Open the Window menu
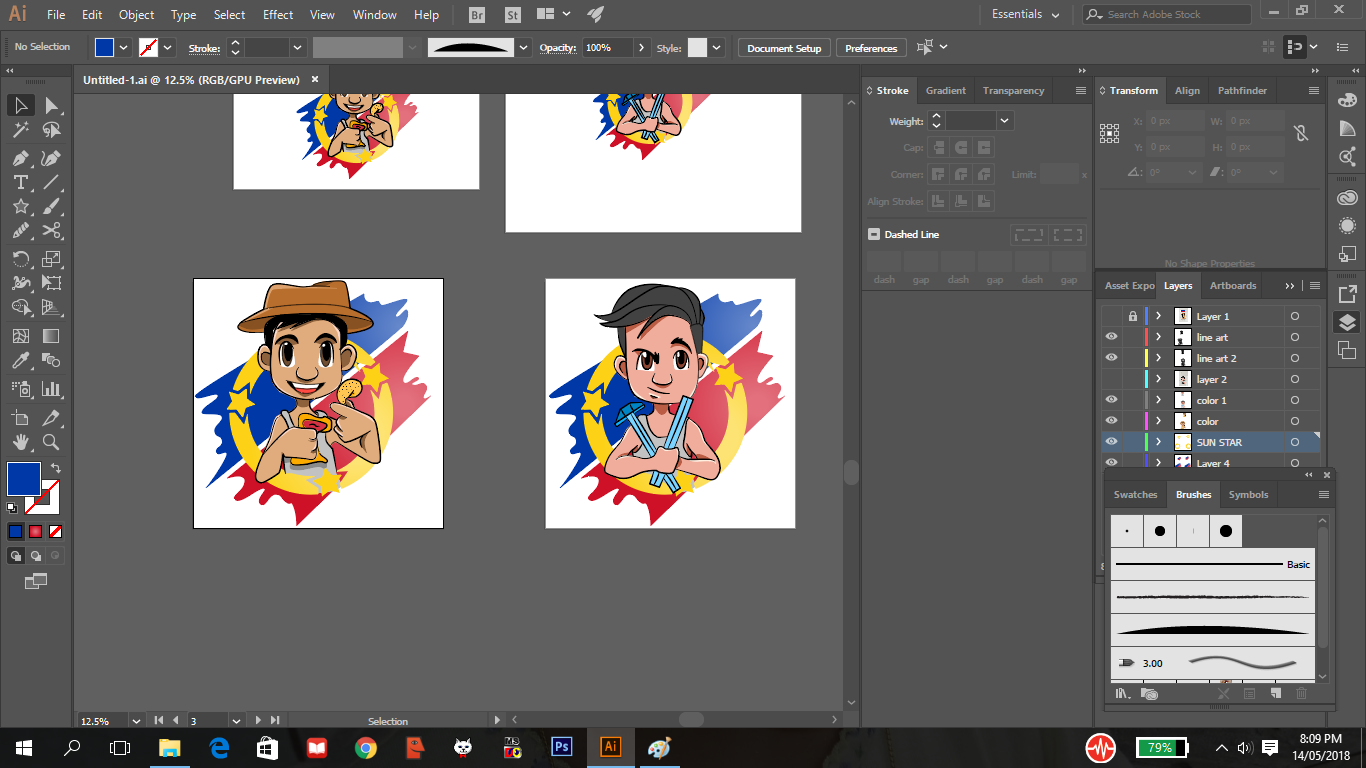This screenshot has height=768, width=1366. [x=375, y=15]
